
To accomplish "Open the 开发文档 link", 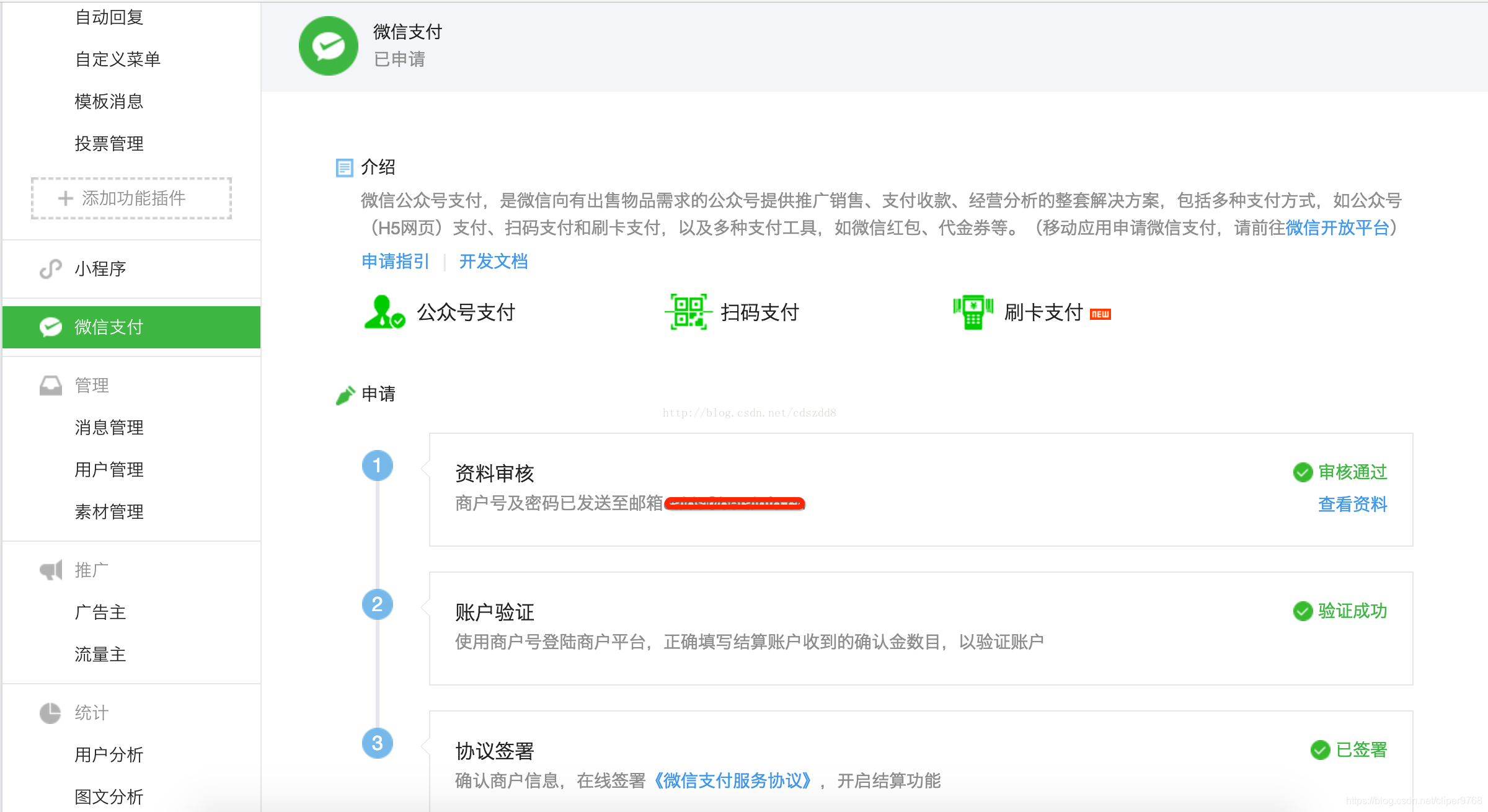I will (x=494, y=262).
